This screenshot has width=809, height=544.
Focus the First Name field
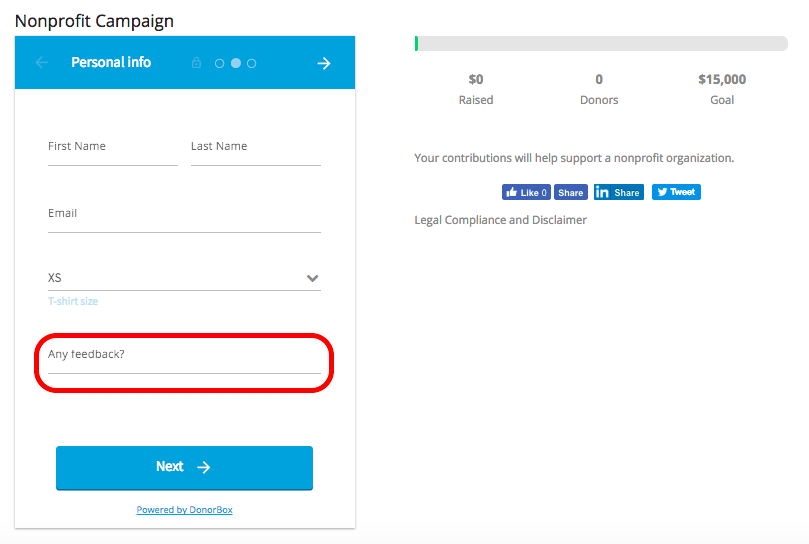pyautogui.click(x=112, y=148)
